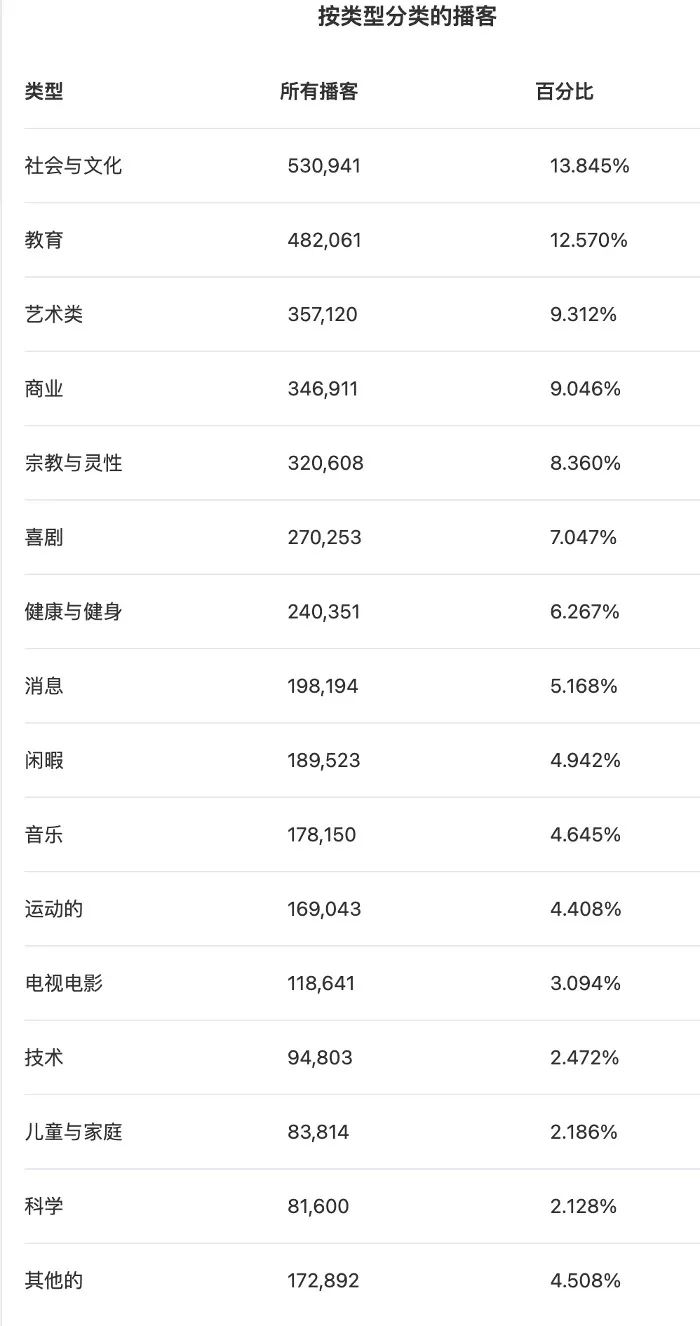This screenshot has height=1326, width=700.
Task: Select the 其他的 row label
Action: click(x=54, y=1281)
